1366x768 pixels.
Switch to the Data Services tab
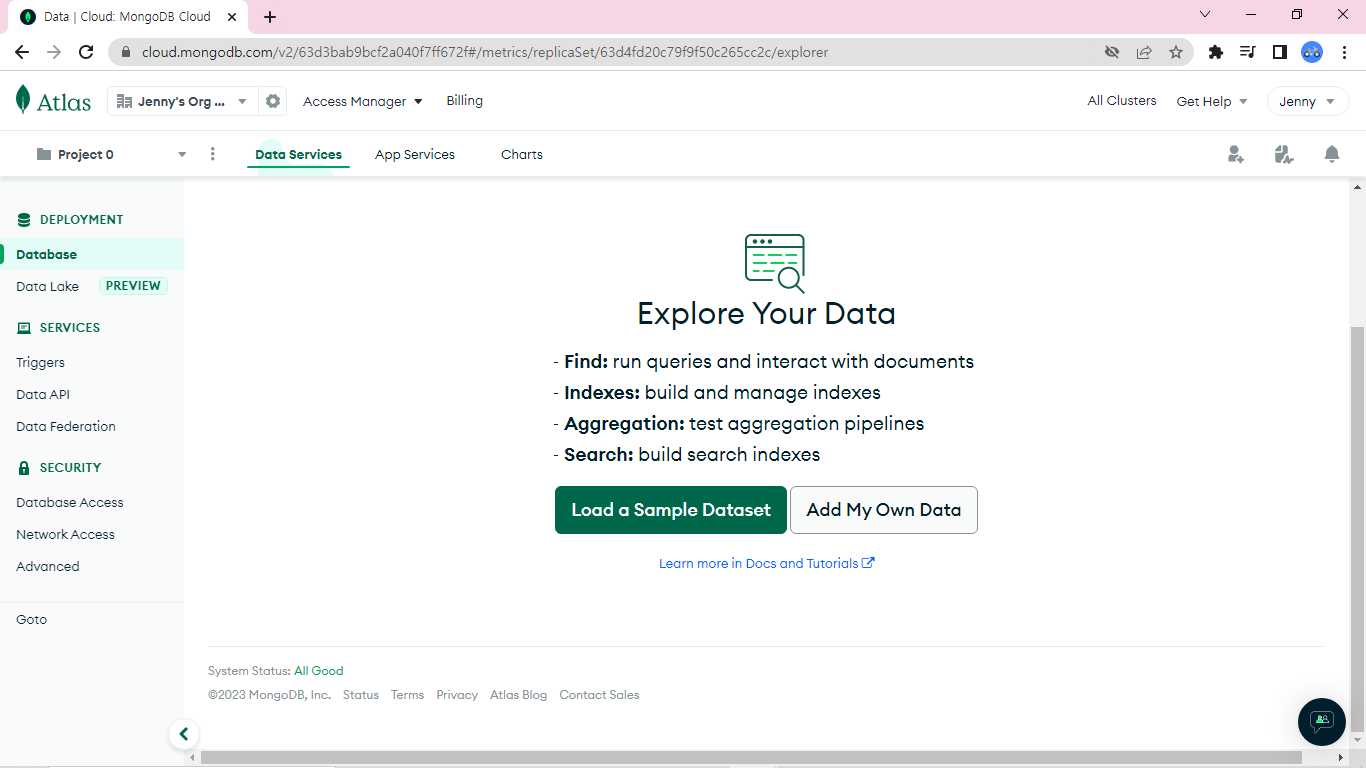[298, 154]
